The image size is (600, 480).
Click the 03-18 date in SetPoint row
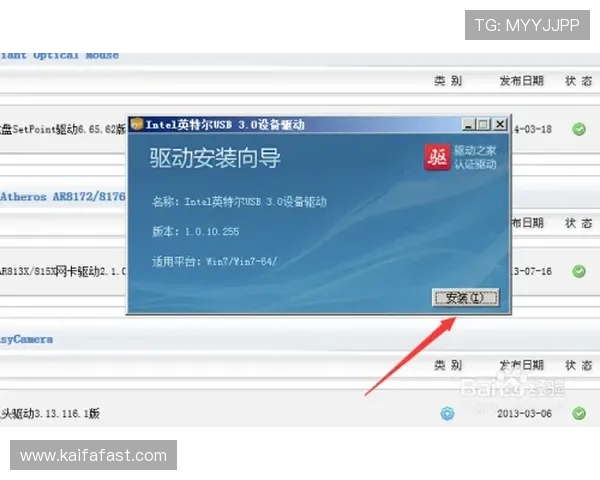pyautogui.click(x=532, y=129)
